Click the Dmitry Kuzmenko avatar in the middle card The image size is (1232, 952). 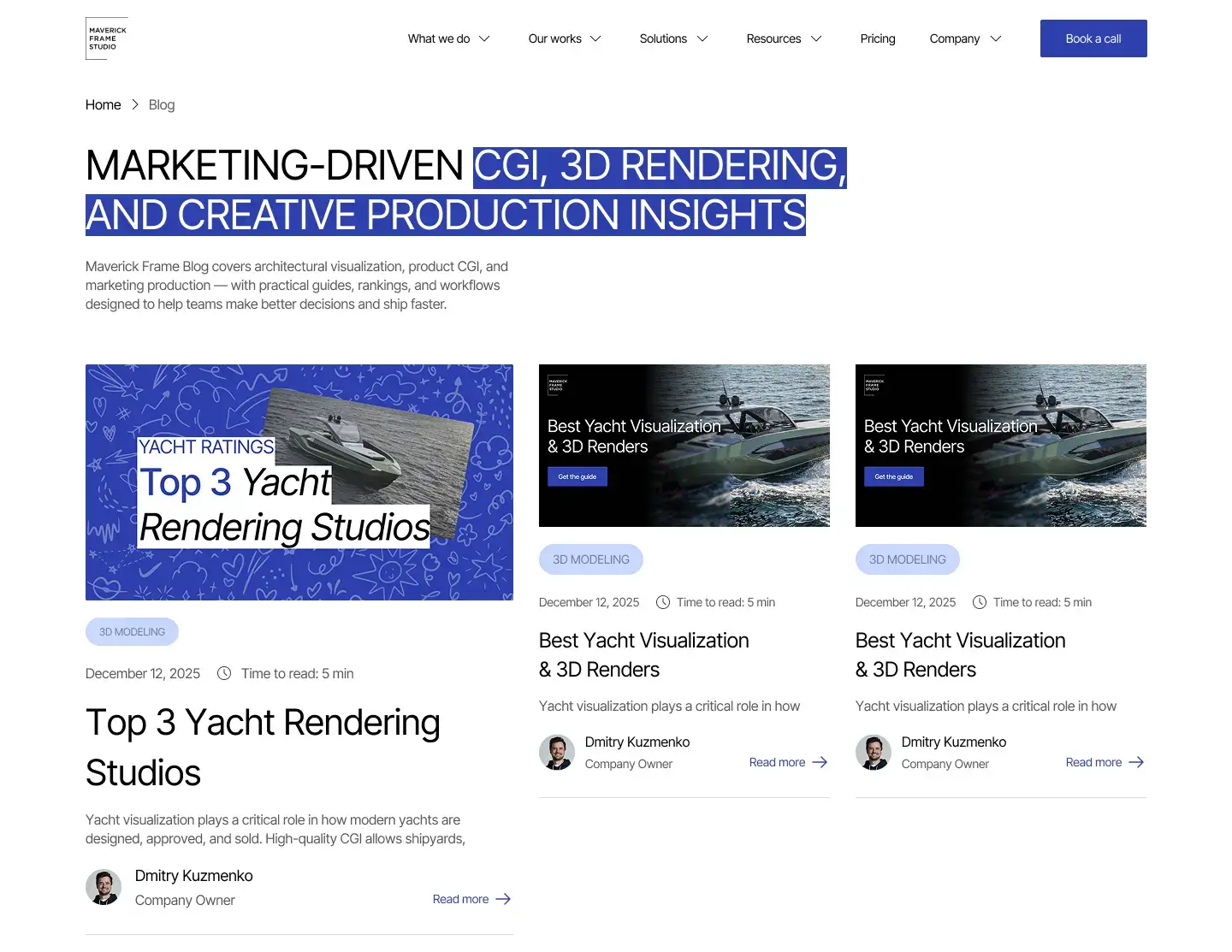(x=557, y=753)
